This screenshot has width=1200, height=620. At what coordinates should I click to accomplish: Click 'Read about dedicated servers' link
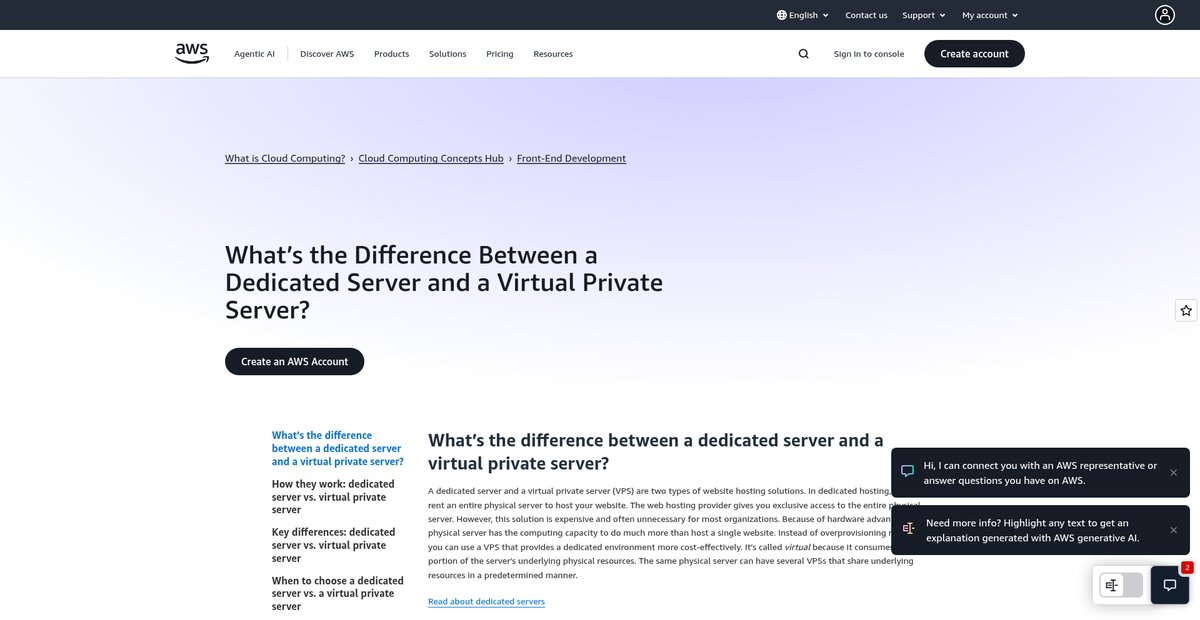[486, 601]
